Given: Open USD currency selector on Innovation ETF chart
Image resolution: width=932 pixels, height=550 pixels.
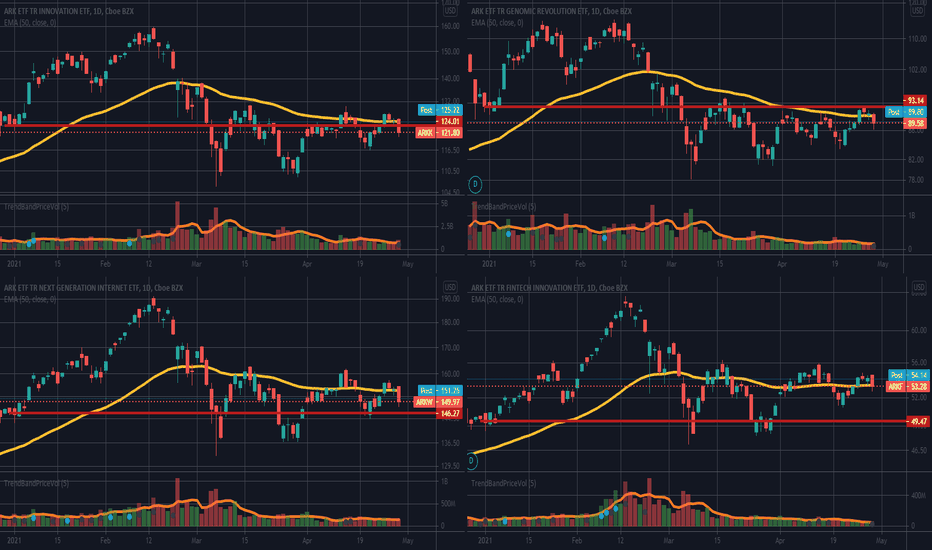Looking at the screenshot, I should pyautogui.click(x=450, y=11).
